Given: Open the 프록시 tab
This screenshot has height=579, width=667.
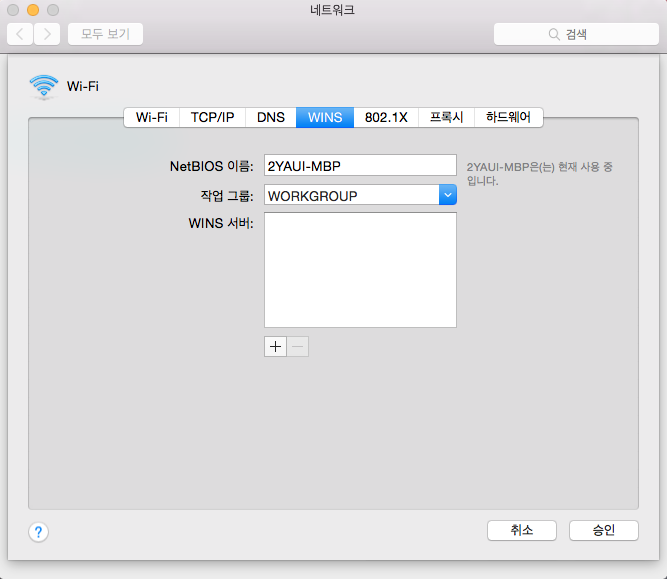Looking at the screenshot, I should [x=446, y=117].
